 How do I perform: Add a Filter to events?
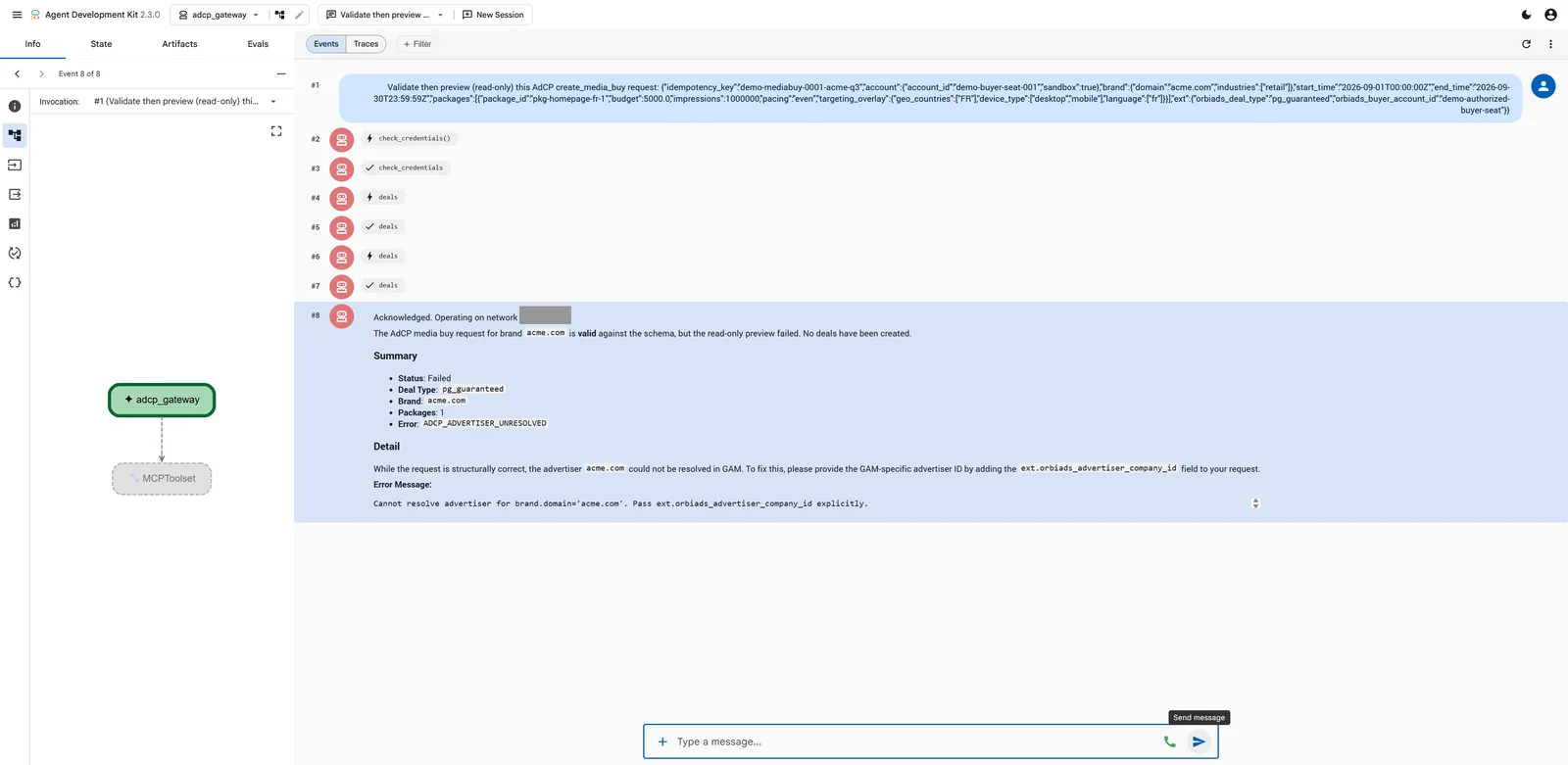tap(417, 44)
